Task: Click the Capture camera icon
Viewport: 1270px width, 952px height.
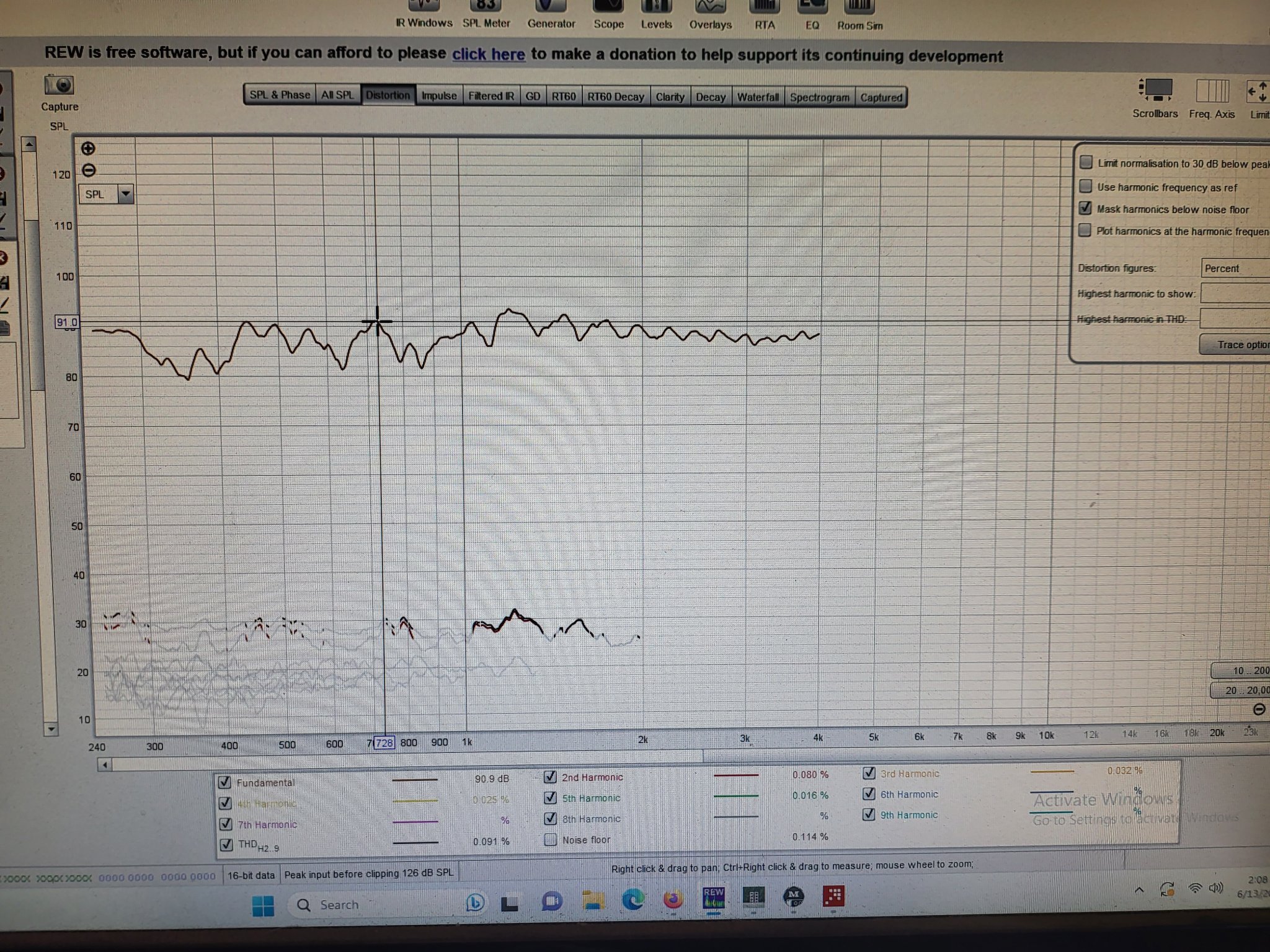Action: point(60,85)
